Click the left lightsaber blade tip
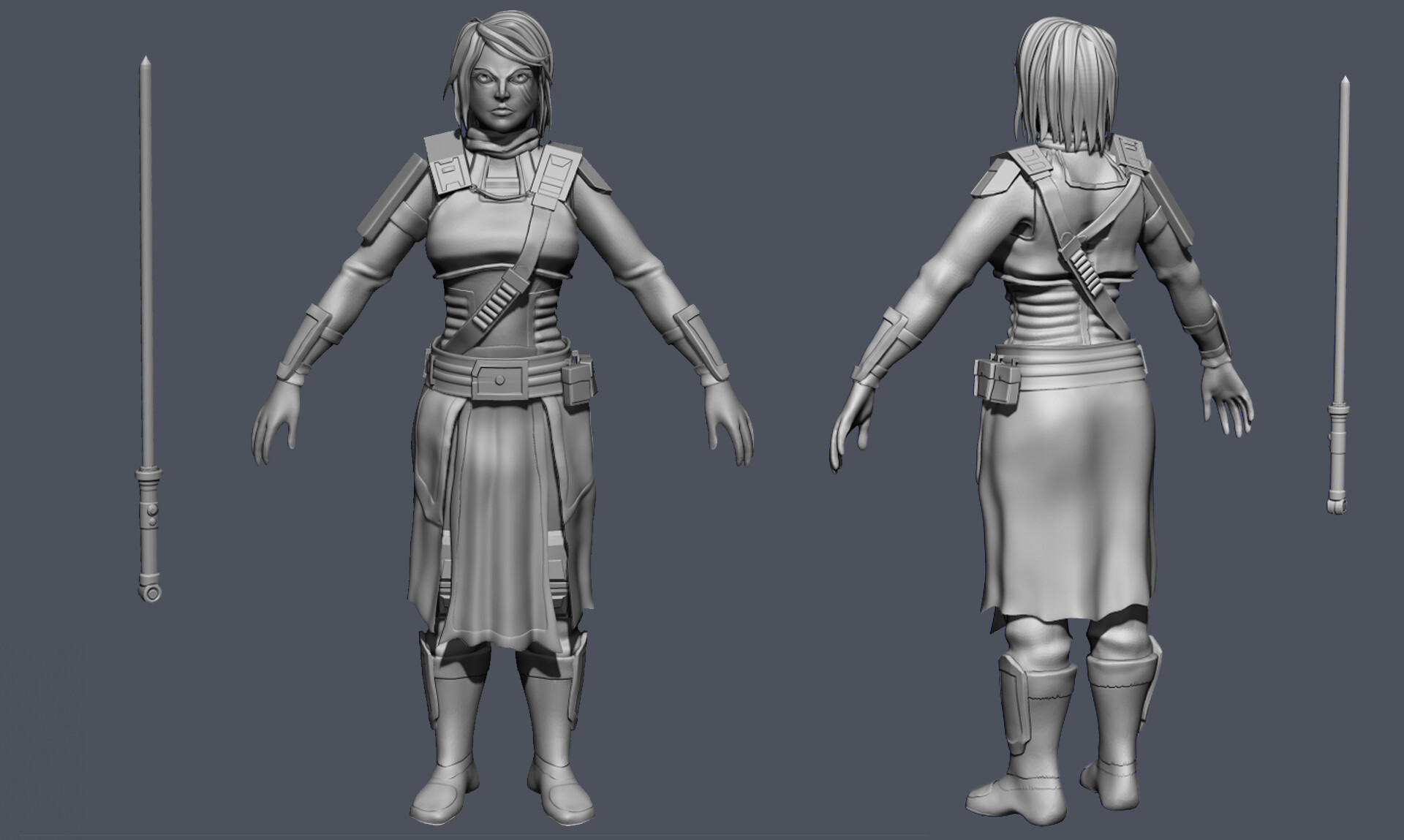The width and height of the screenshot is (1404, 840). [x=146, y=60]
